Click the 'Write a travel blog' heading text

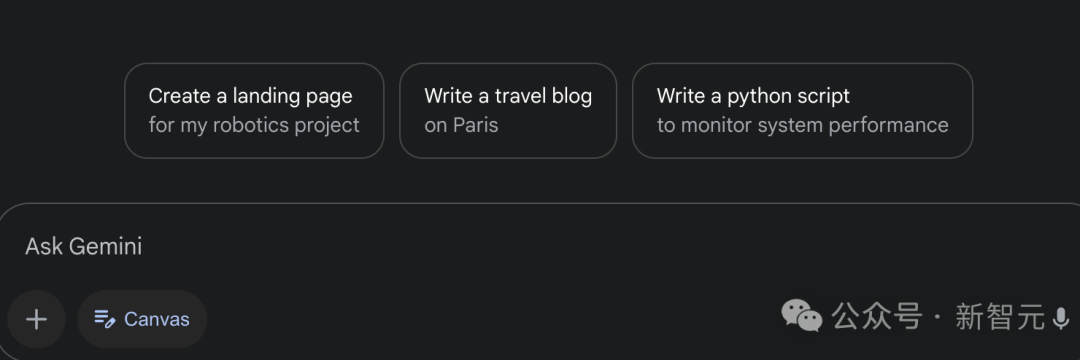tap(508, 96)
